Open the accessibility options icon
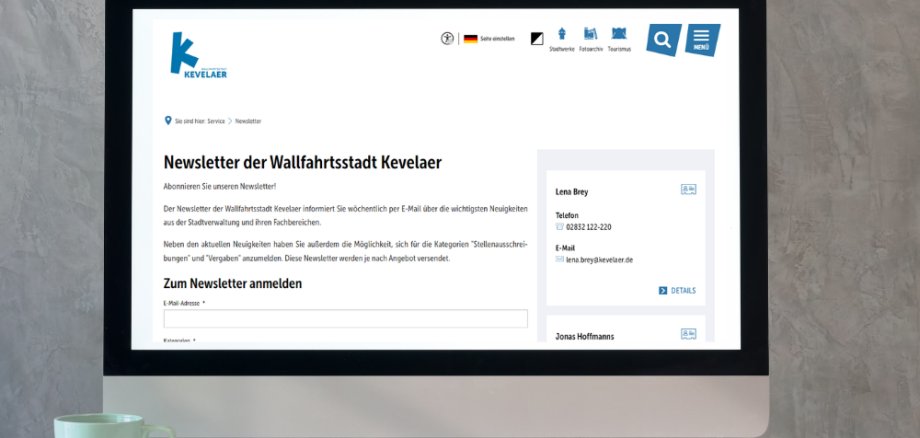Viewport: 920px width, 438px height. tap(447, 38)
